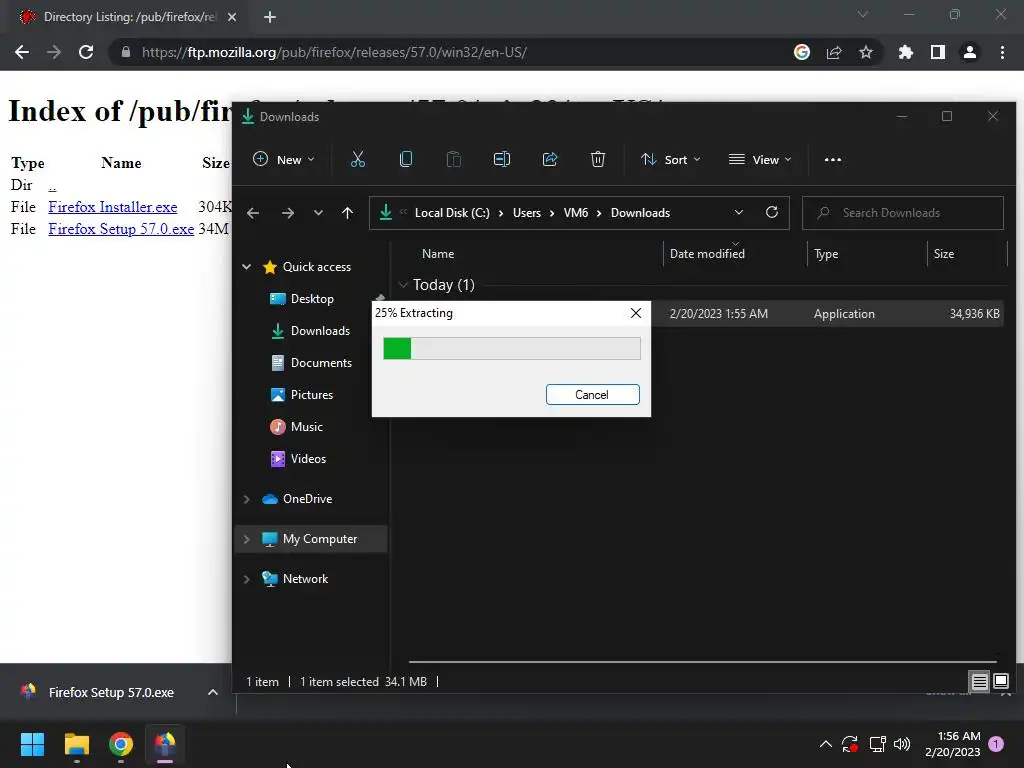Click the Share icon in Explorer toolbar
Image resolution: width=1024 pixels, height=768 pixels.
(x=550, y=159)
